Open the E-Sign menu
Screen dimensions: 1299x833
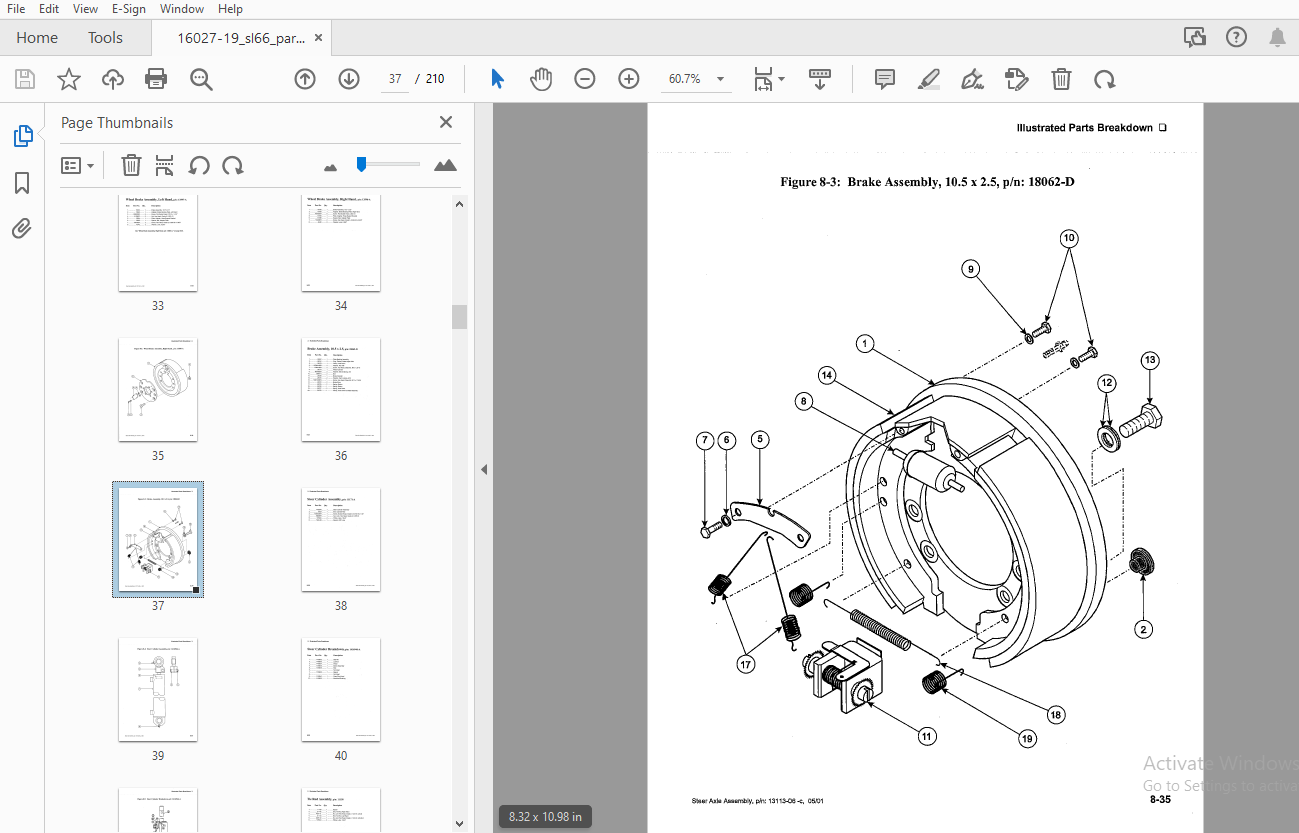pos(128,9)
